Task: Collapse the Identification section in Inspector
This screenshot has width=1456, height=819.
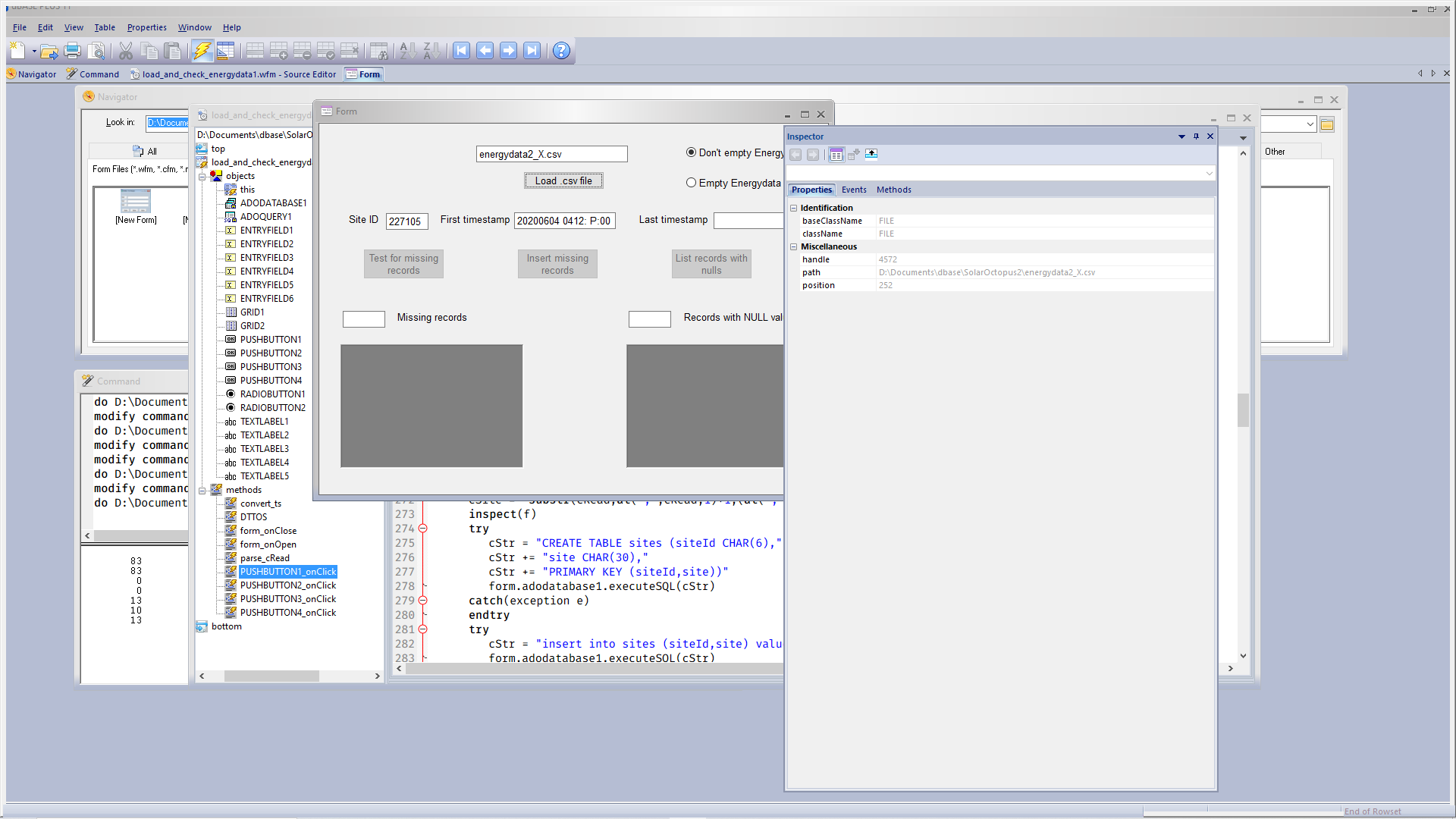Action: (x=794, y=208)
